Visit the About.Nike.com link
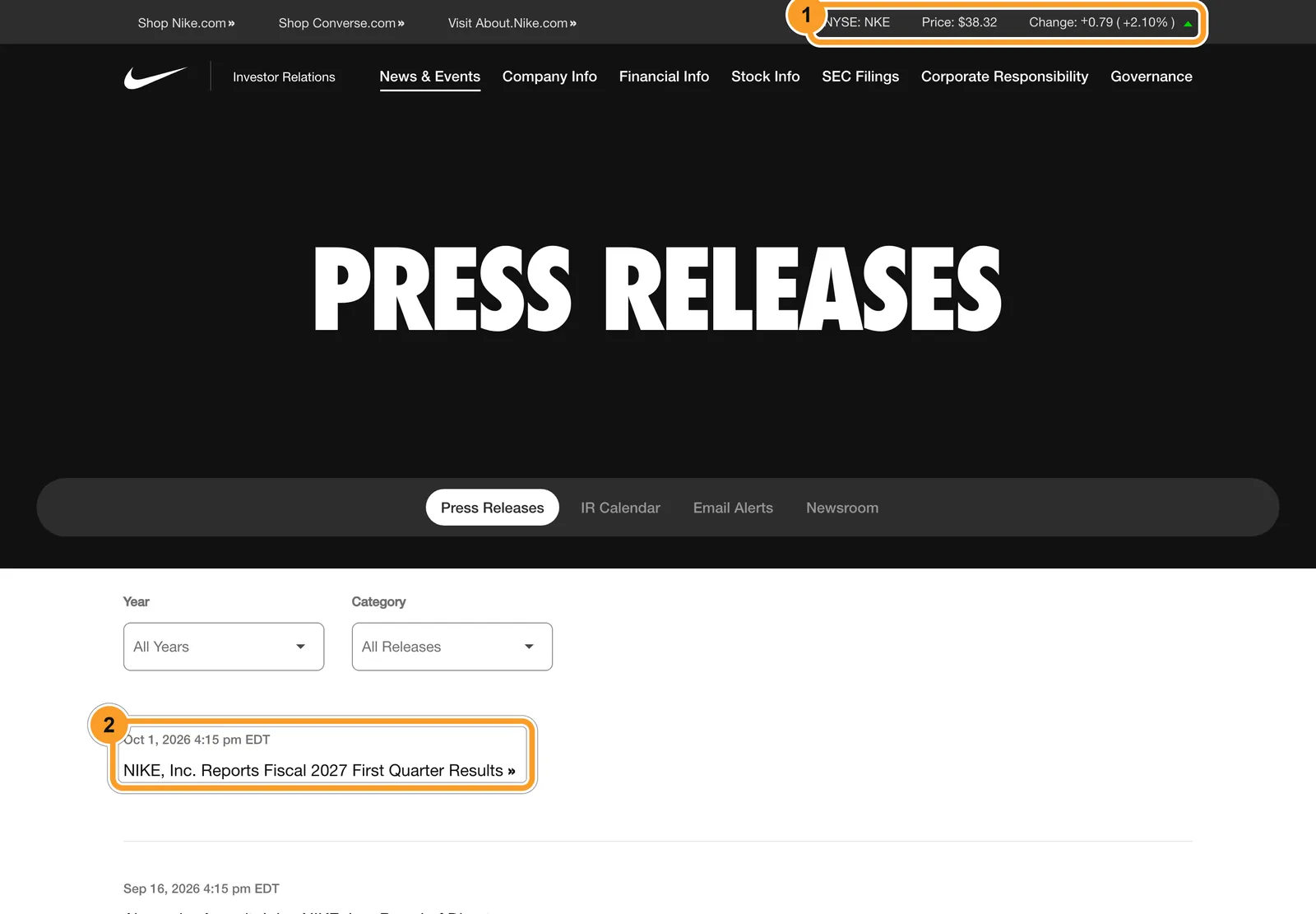 coord(512,23)
